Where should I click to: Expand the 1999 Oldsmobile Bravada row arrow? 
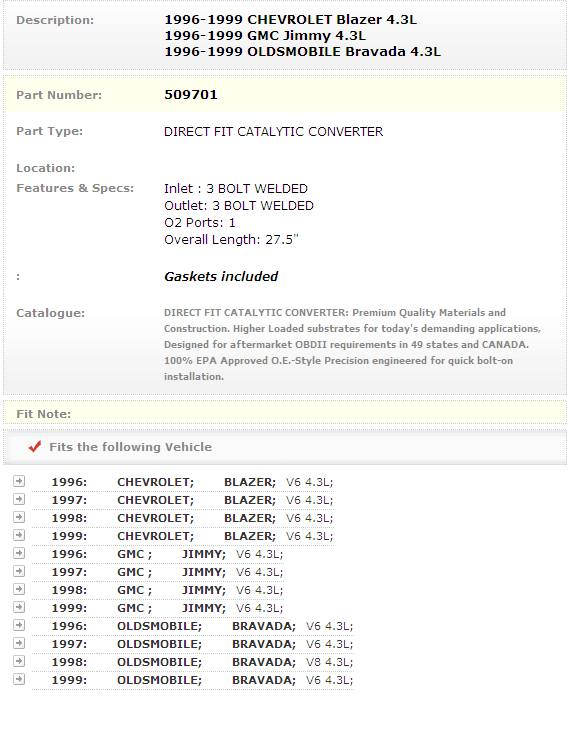coord(19,679)
